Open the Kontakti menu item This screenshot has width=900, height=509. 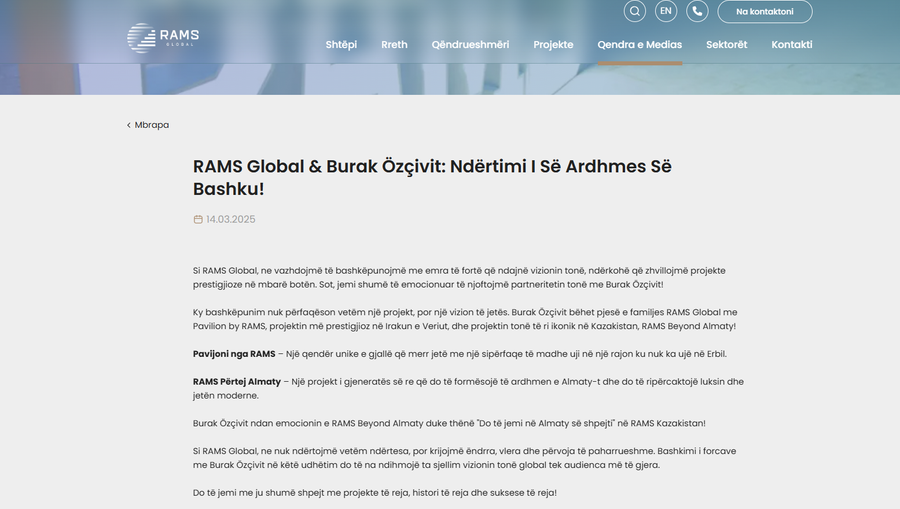(x=792, y=45)
